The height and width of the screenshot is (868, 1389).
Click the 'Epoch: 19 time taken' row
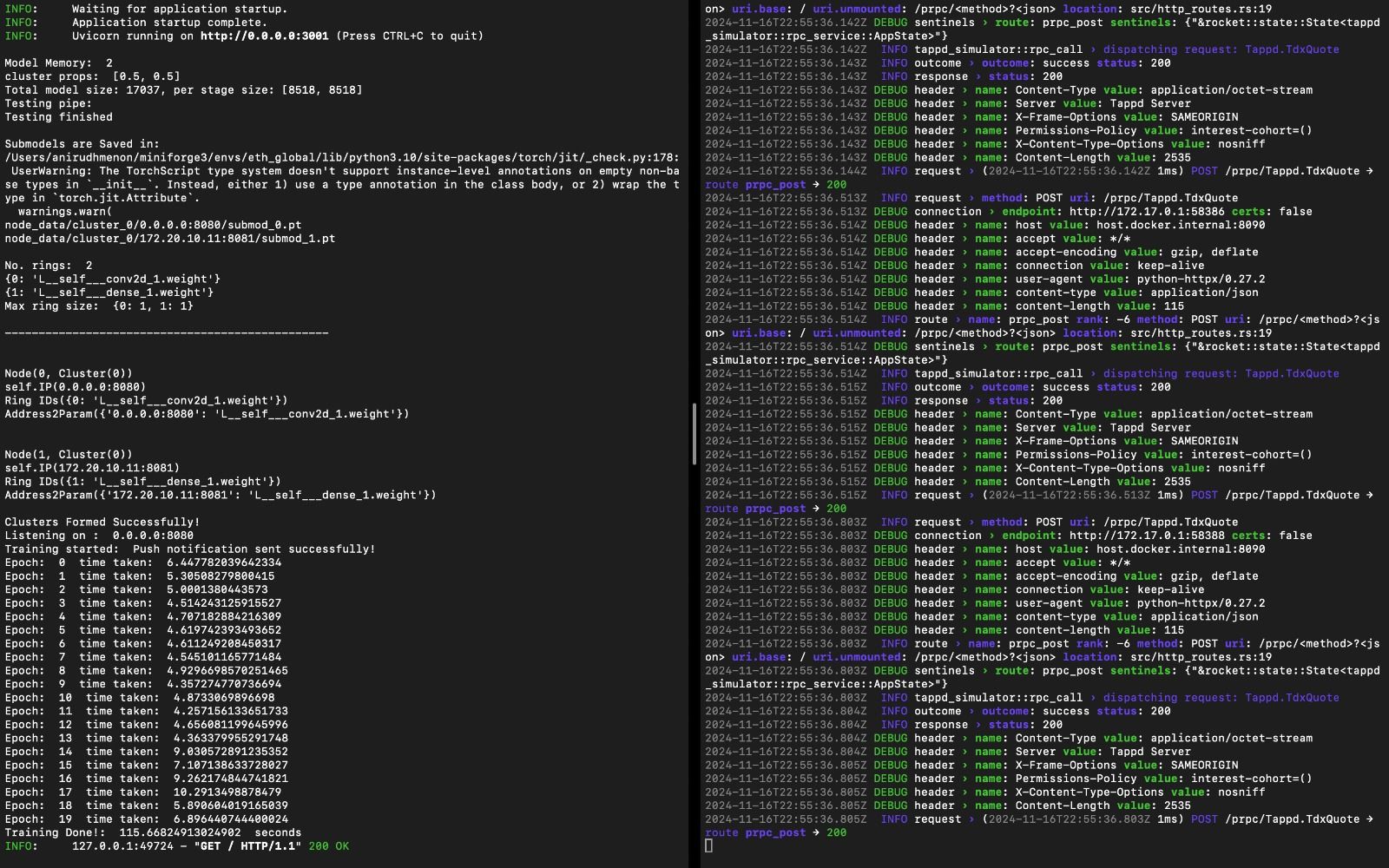(x=146, y=819)
